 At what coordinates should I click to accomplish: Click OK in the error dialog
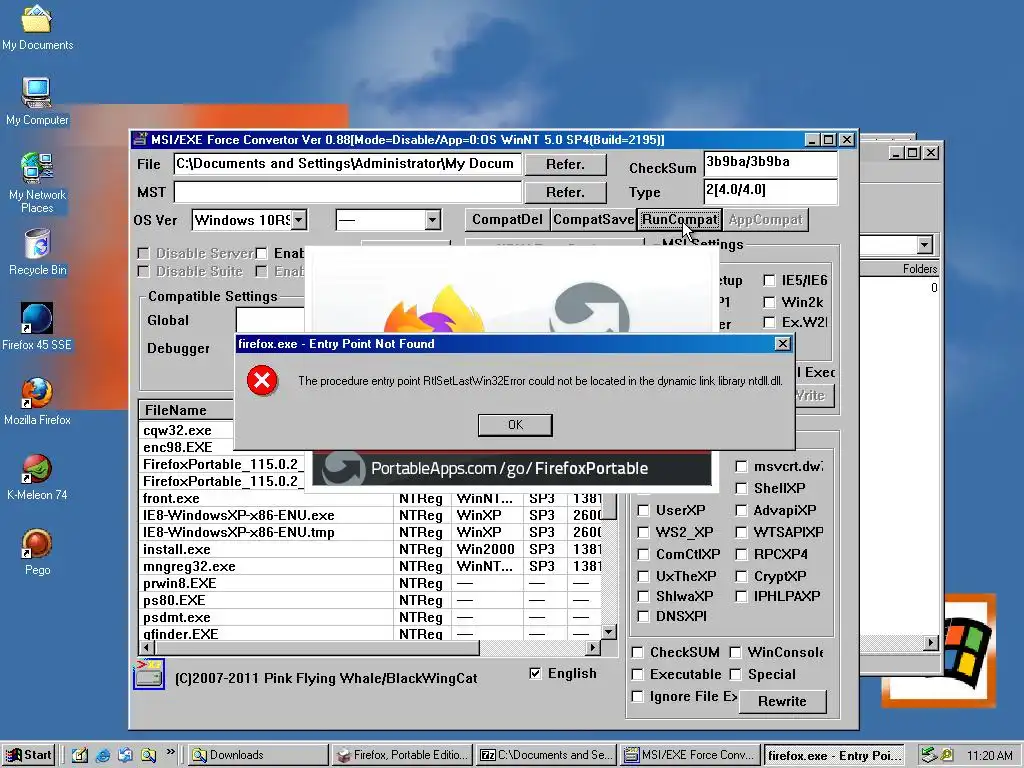click(515, 424)
